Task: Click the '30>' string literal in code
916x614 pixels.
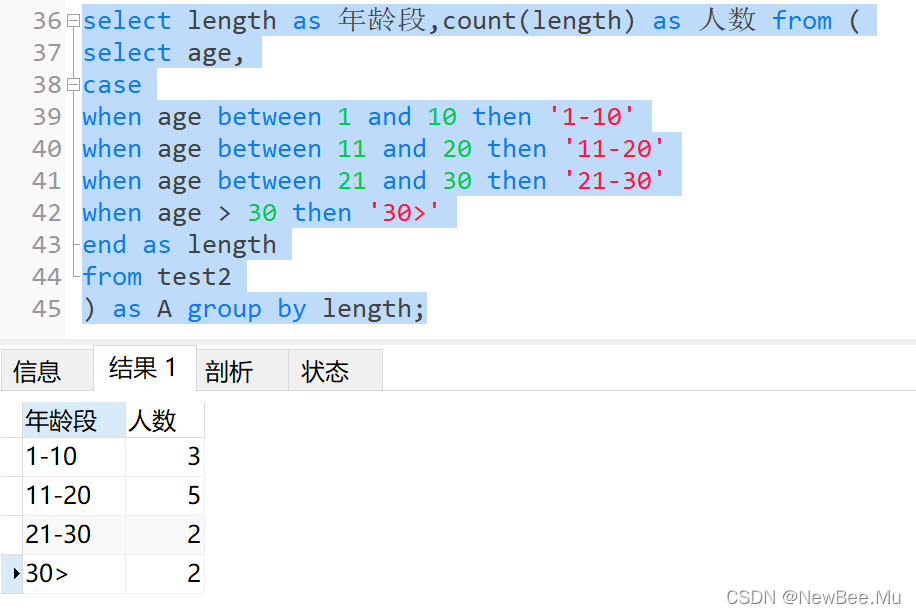Action: [x=404, y=213]
